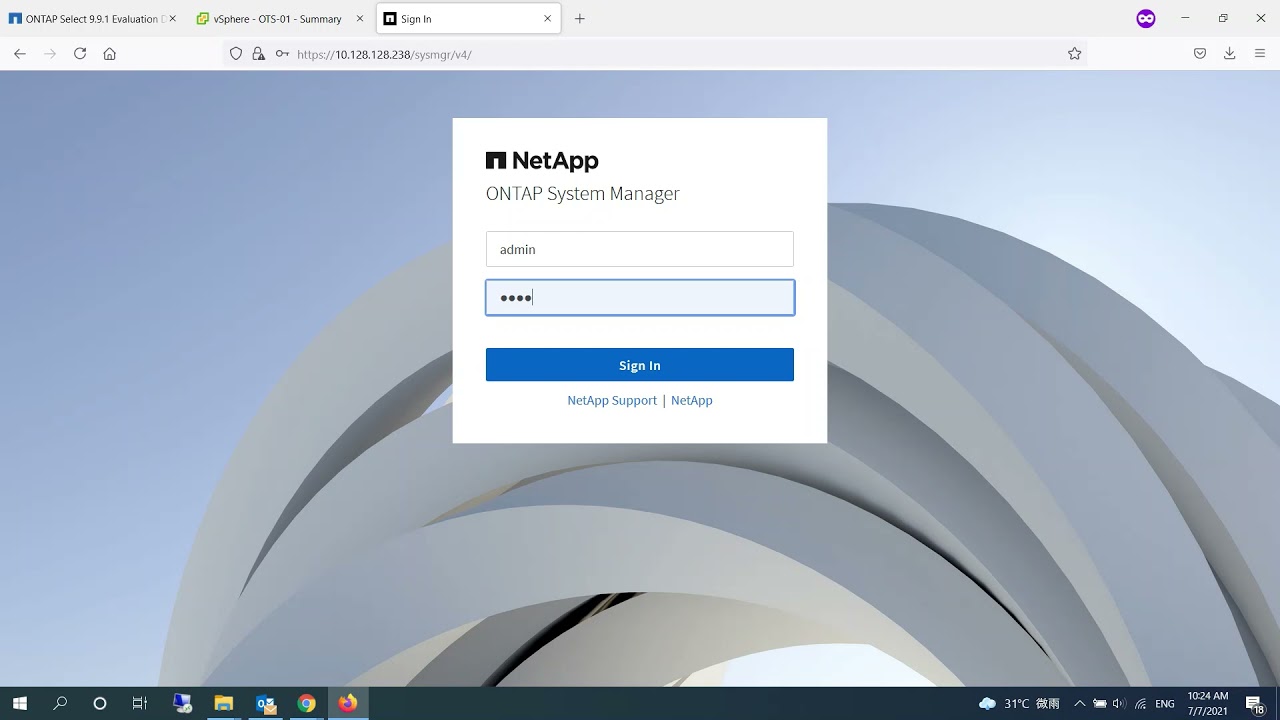Viewport: 1280px width, 720px height.
Task: Open the Firefox application menu
Action: click(x=1260, y=54)
